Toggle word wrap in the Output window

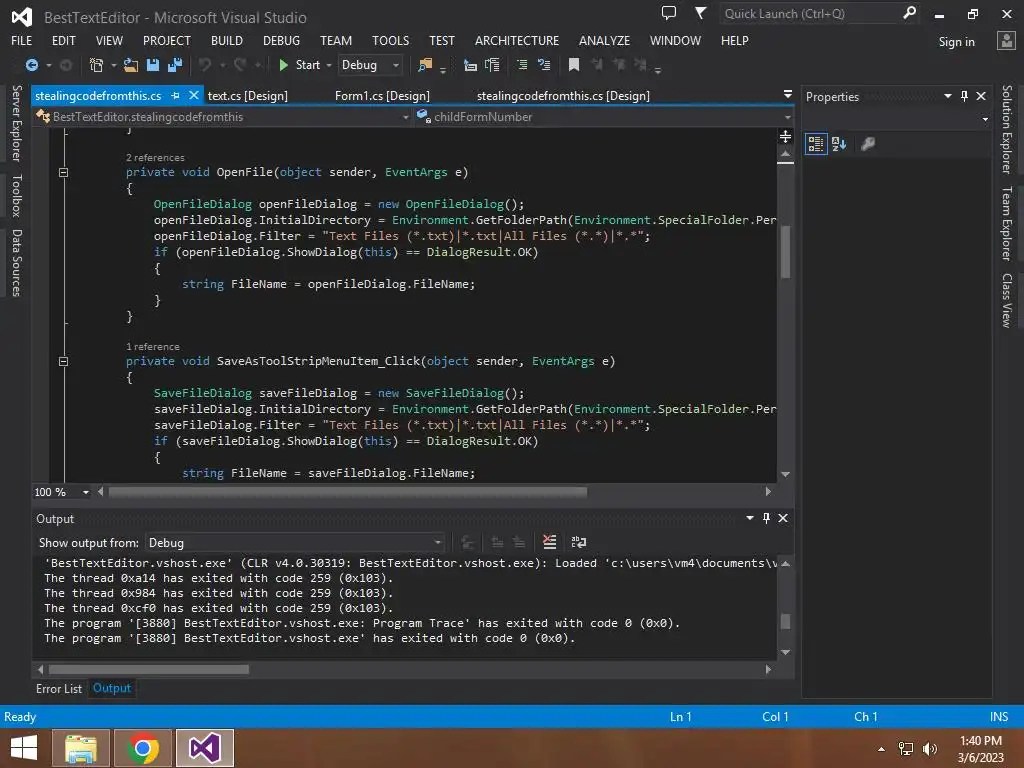pos(579,542)
